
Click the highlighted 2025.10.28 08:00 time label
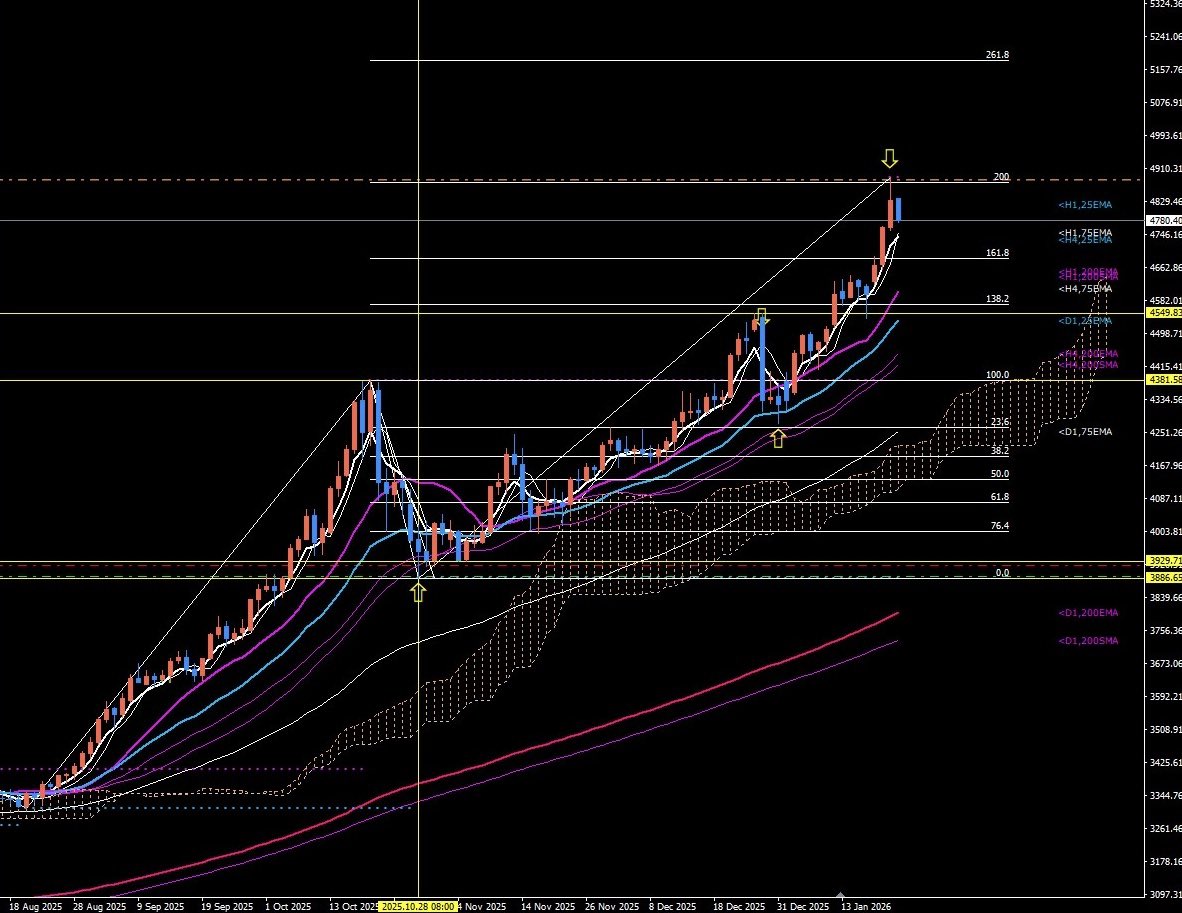pyautogui.click(x=418, y=906)
